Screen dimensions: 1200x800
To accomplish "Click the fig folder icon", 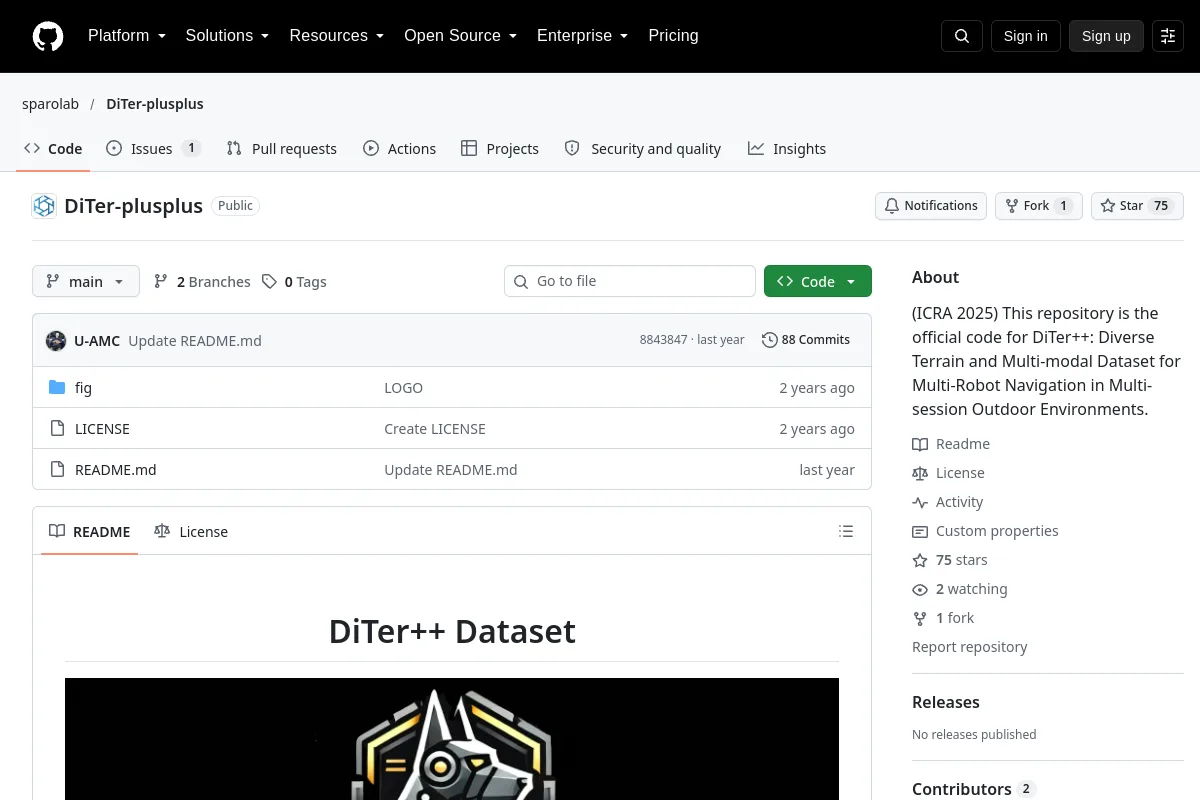I will [x=57, y=388].
